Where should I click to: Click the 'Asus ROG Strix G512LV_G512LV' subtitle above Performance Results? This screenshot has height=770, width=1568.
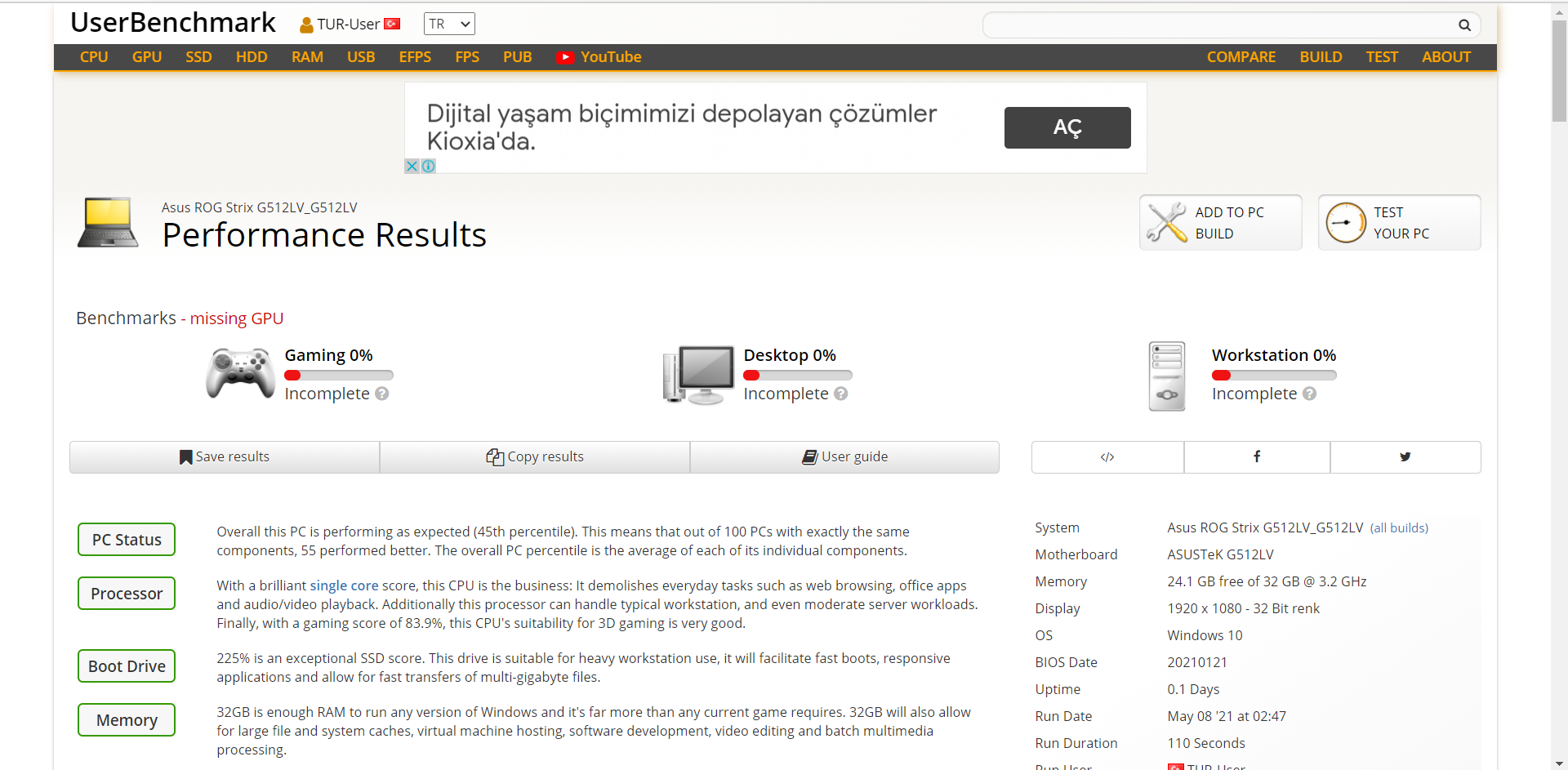[x=259, y=207]
